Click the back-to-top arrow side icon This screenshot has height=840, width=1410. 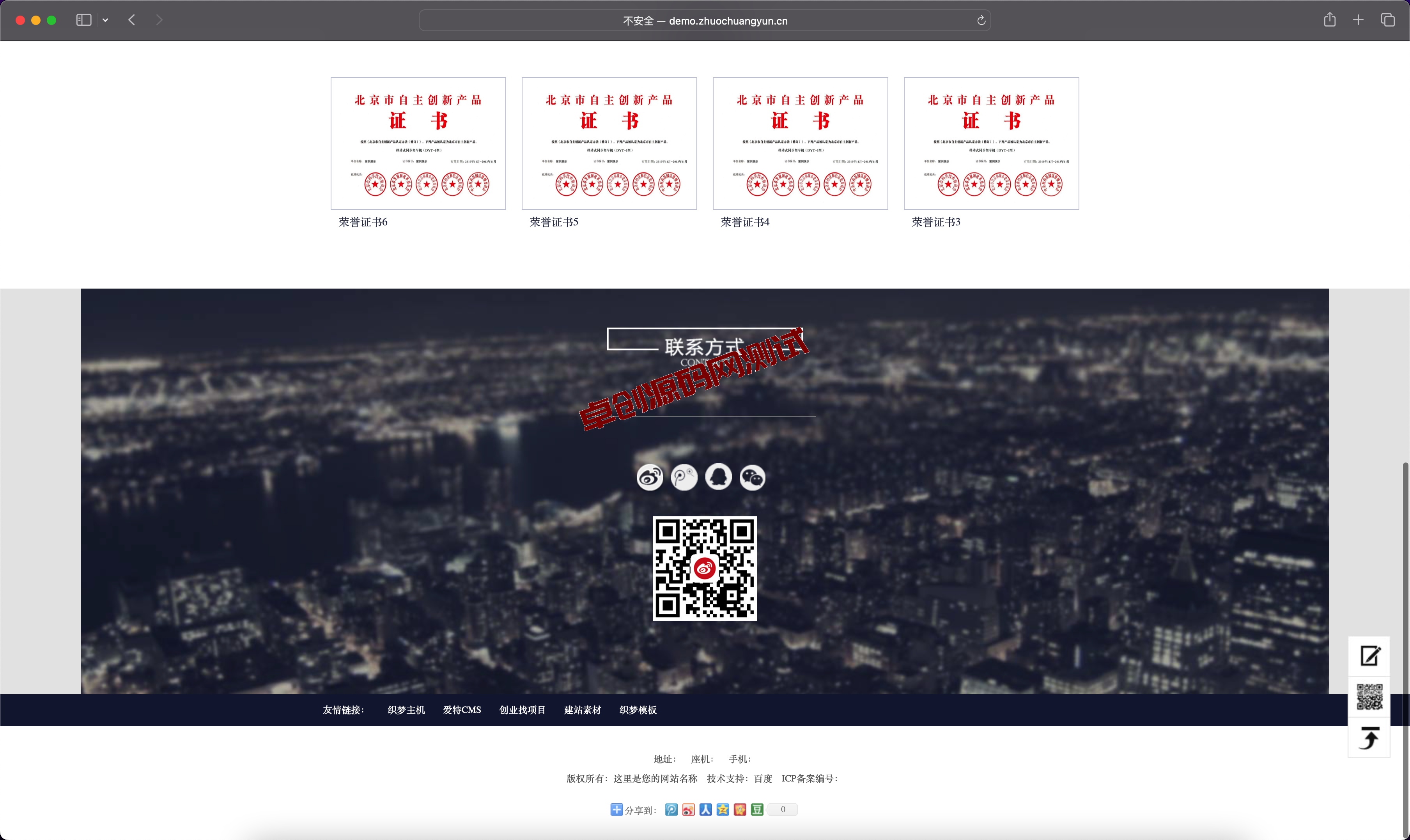(x=1369, y=737)
